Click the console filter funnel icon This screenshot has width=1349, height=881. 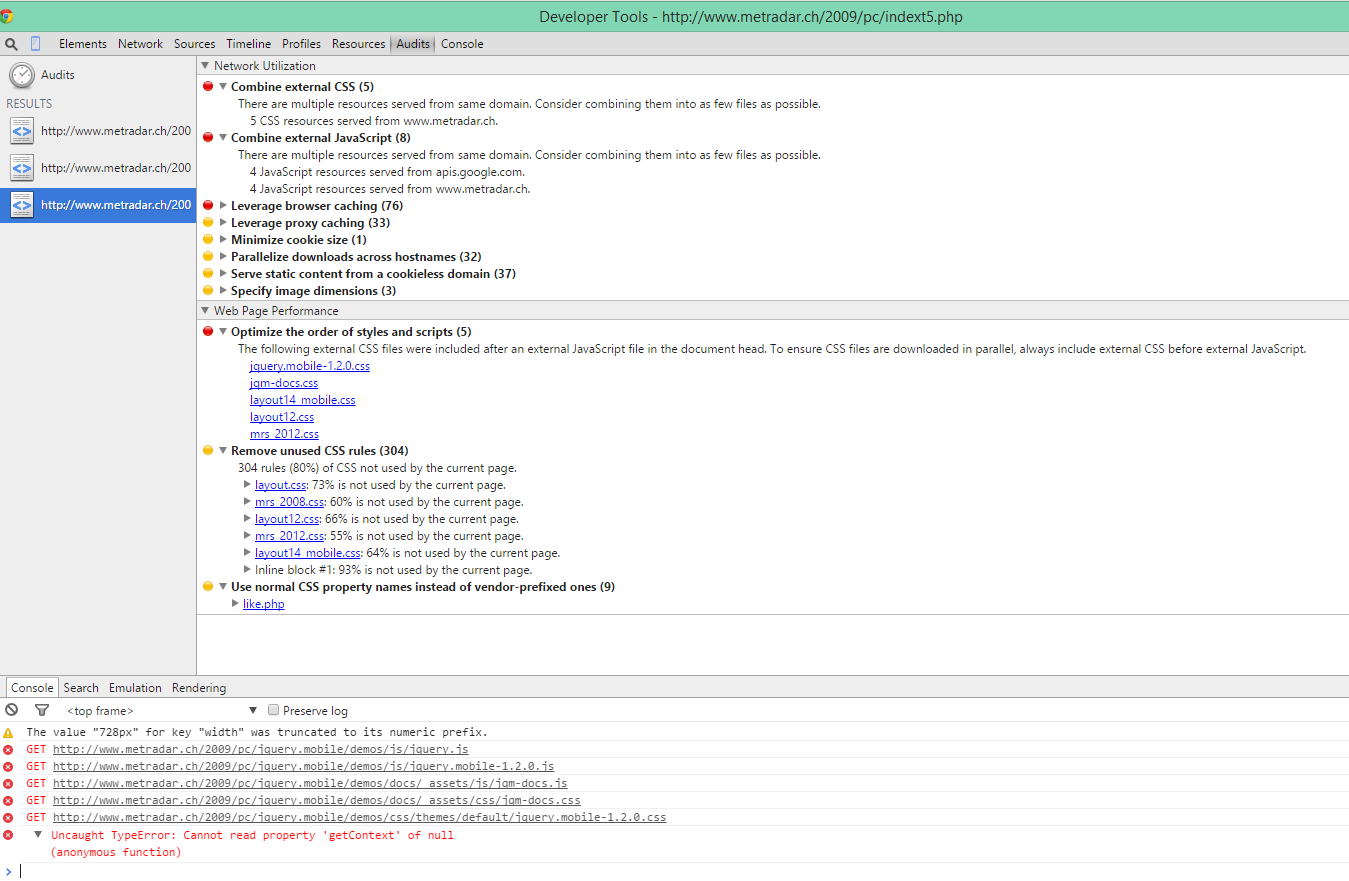41,710
